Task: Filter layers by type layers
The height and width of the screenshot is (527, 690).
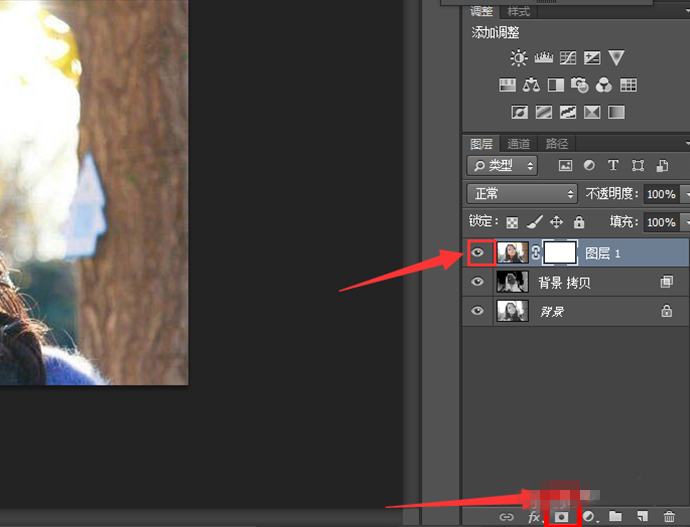Action: (613, 165)
